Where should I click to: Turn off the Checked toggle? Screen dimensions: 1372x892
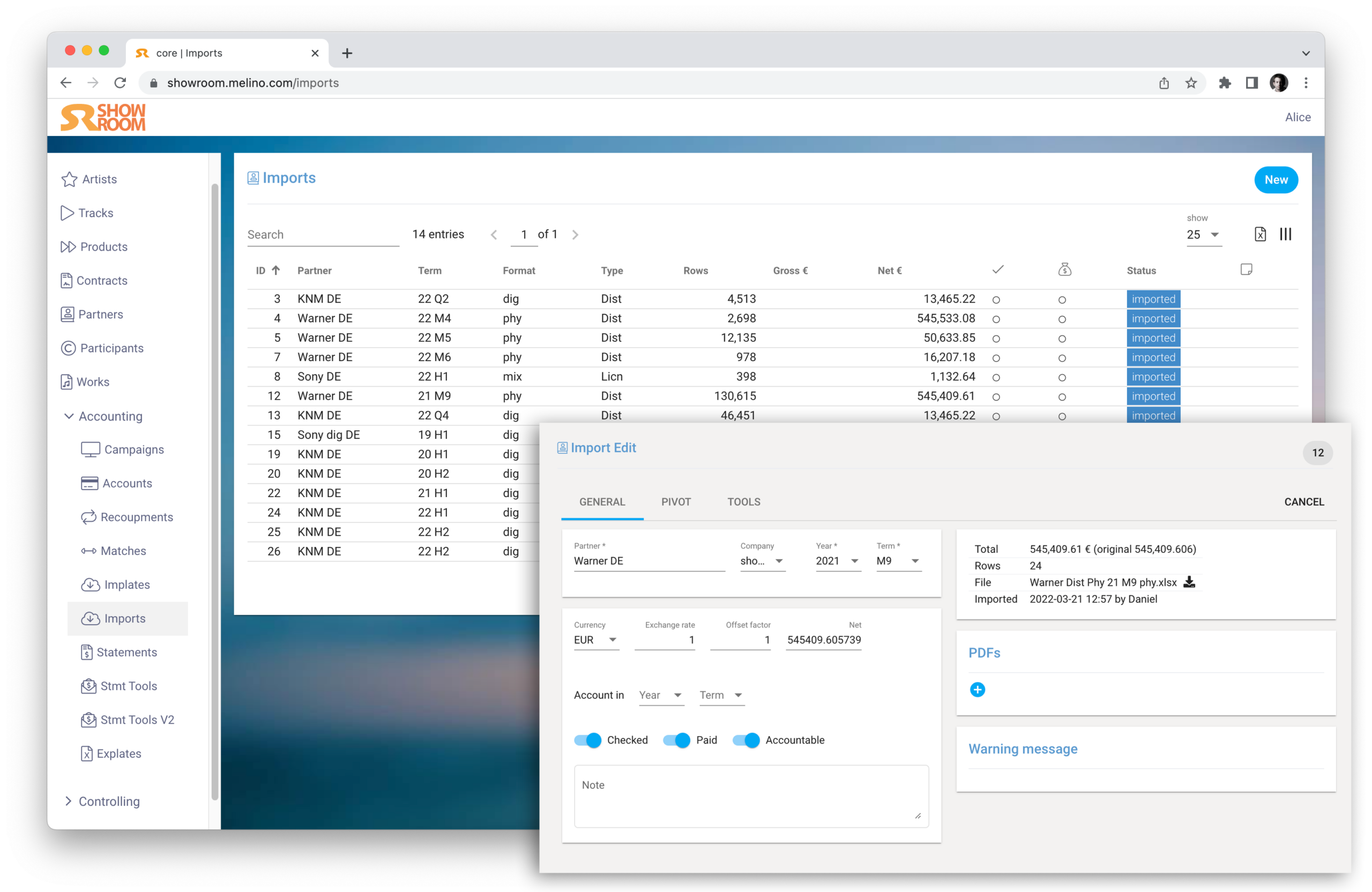click(587, 740)
